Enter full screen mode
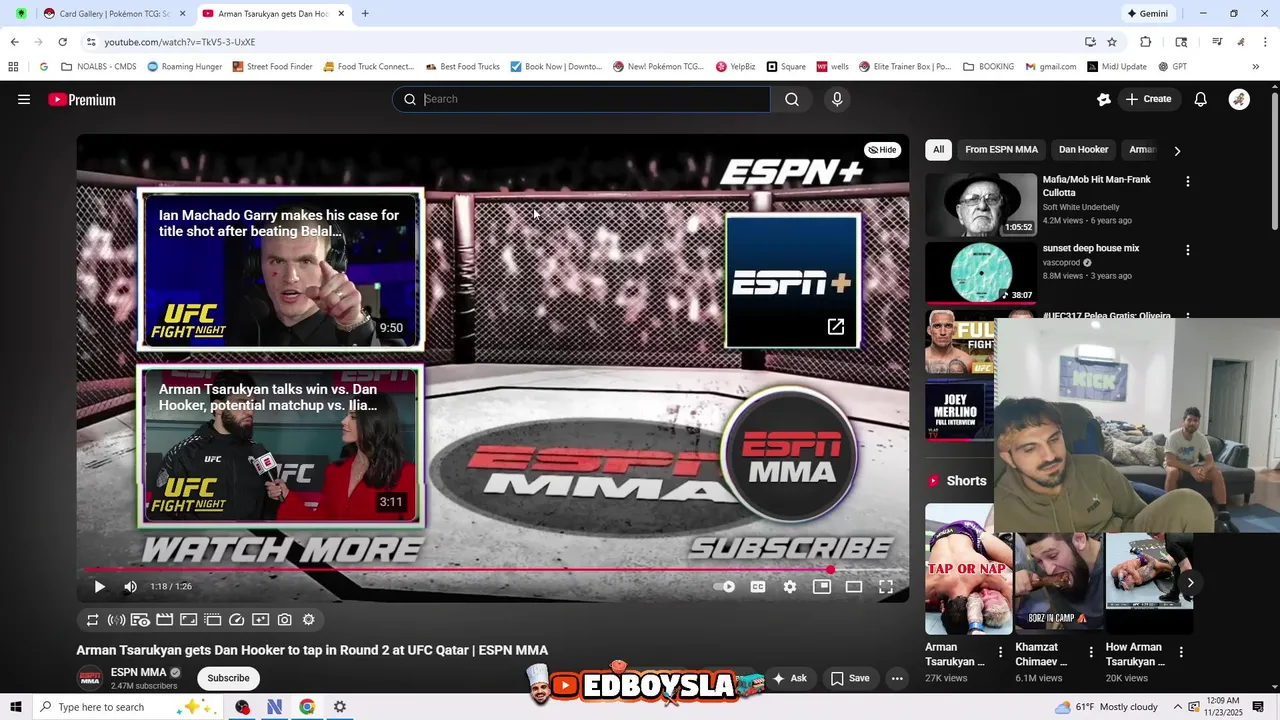 tap(886, 587)
